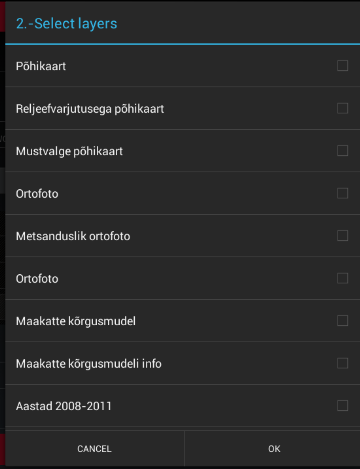The image size is (360, 469).
Task: Tick Maakatte kõrgusmudeli info checkbox
Action: [342, 363]
